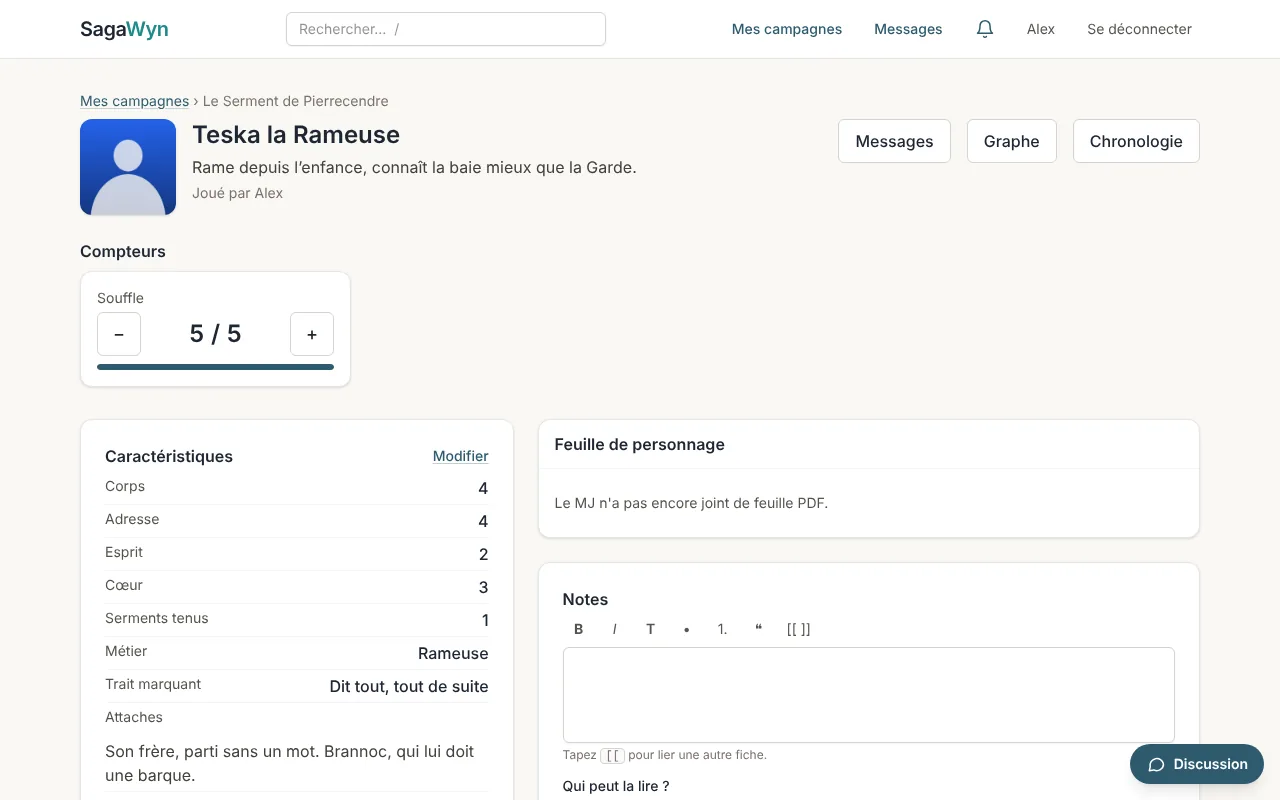Click inside the Notes text area
1280x800 pixels.
(869, 695)
